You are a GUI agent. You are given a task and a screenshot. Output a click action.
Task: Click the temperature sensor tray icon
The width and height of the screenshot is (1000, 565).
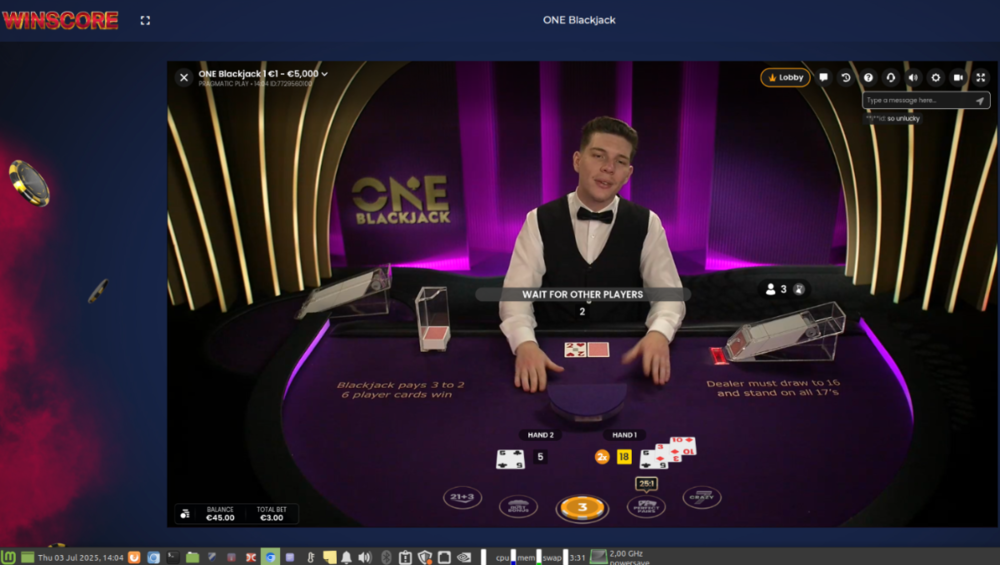pyautogui.click(x=311, y=557)
